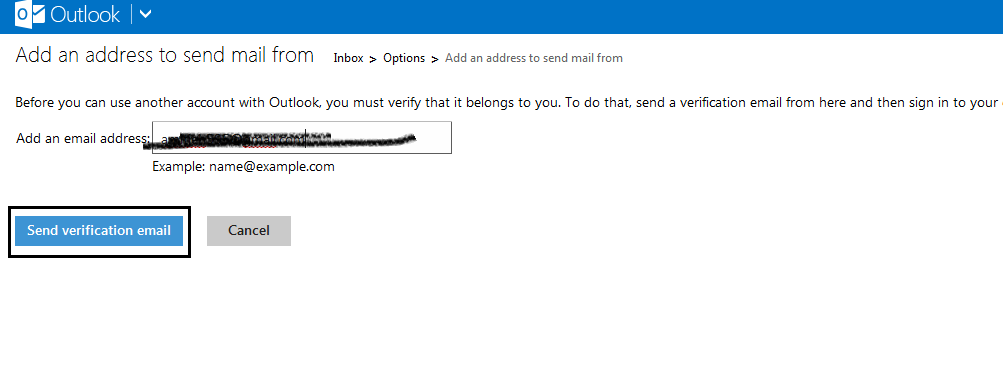Click the 'Add an email address' label

[83, 138]
